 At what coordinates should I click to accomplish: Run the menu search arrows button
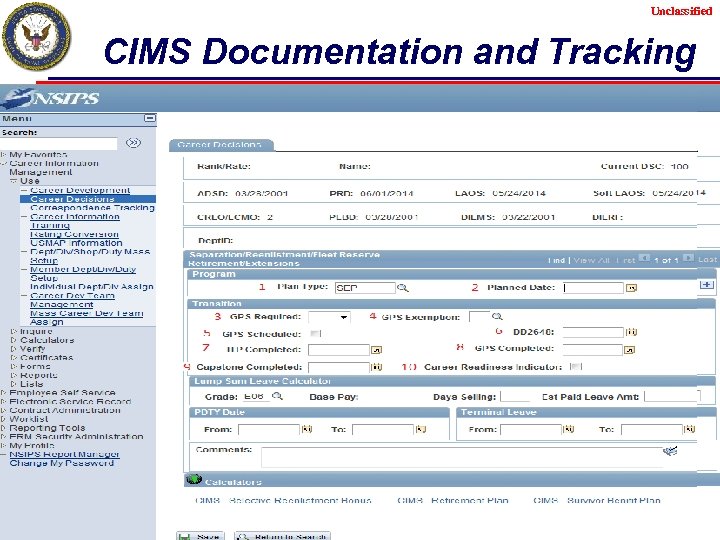pyautogui.click(x=133, y=143)
